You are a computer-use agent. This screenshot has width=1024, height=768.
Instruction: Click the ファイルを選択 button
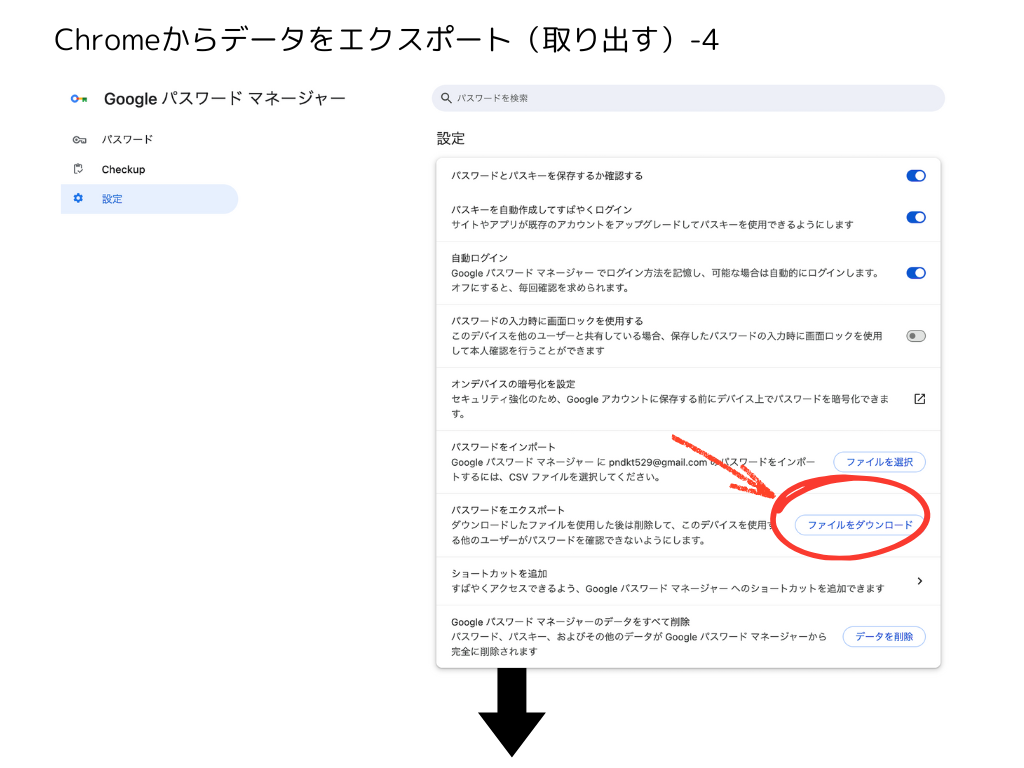[x=879, y=462]
